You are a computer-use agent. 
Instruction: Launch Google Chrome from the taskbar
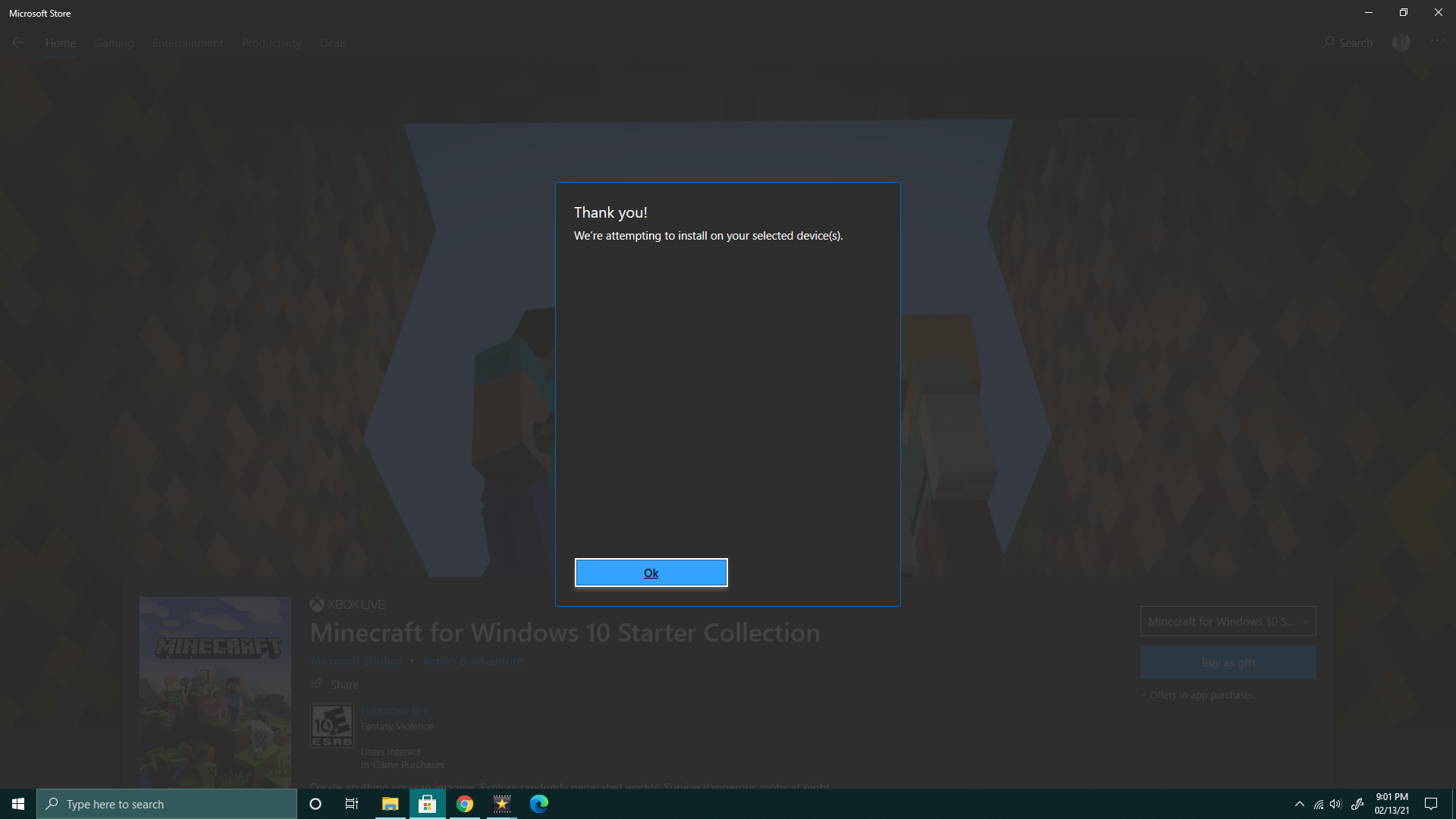pyautogui.click(x=465, y=804)
